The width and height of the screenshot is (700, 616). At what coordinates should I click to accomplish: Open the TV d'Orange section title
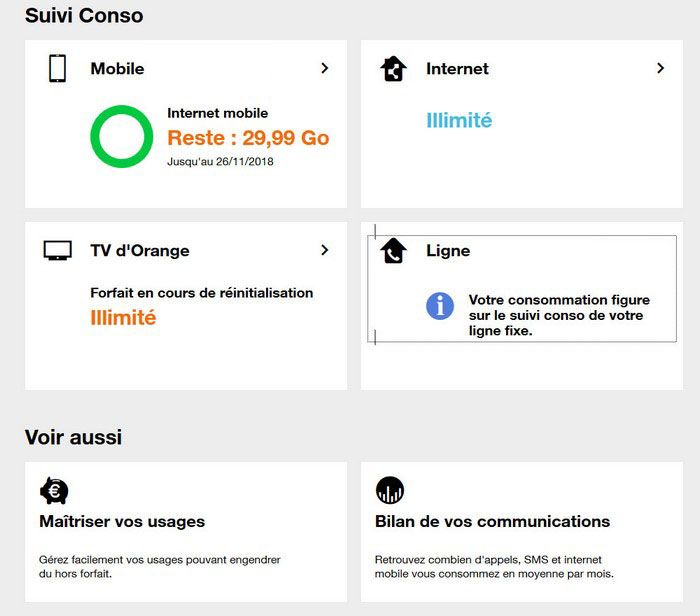click(x=139, y=251)
